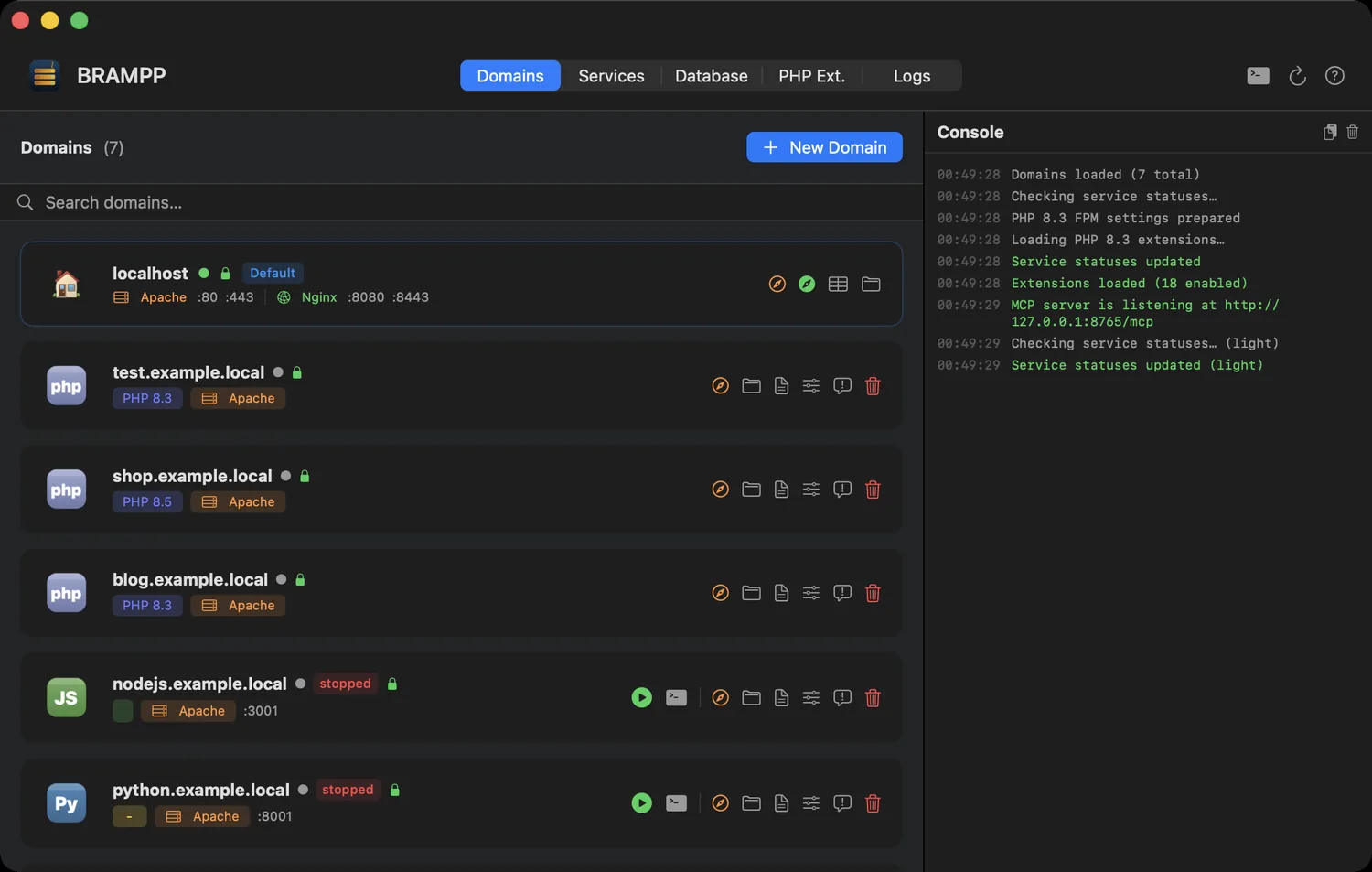The width and height of the screenshot is (1372, 872).
Task: Click the BRAMPP logo icon
Action: 44,76
